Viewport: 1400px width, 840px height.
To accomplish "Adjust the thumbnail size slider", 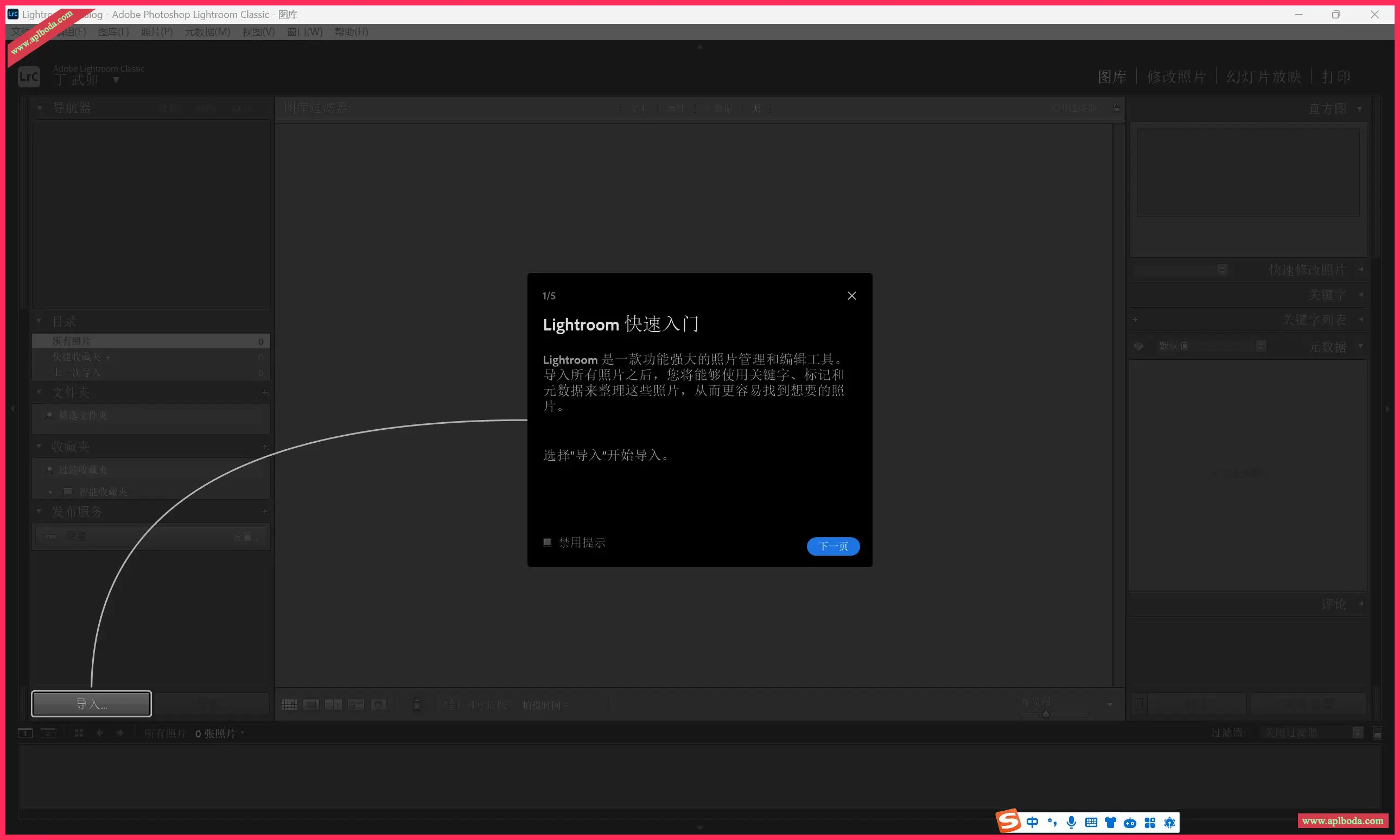I will click(1046, 714).
